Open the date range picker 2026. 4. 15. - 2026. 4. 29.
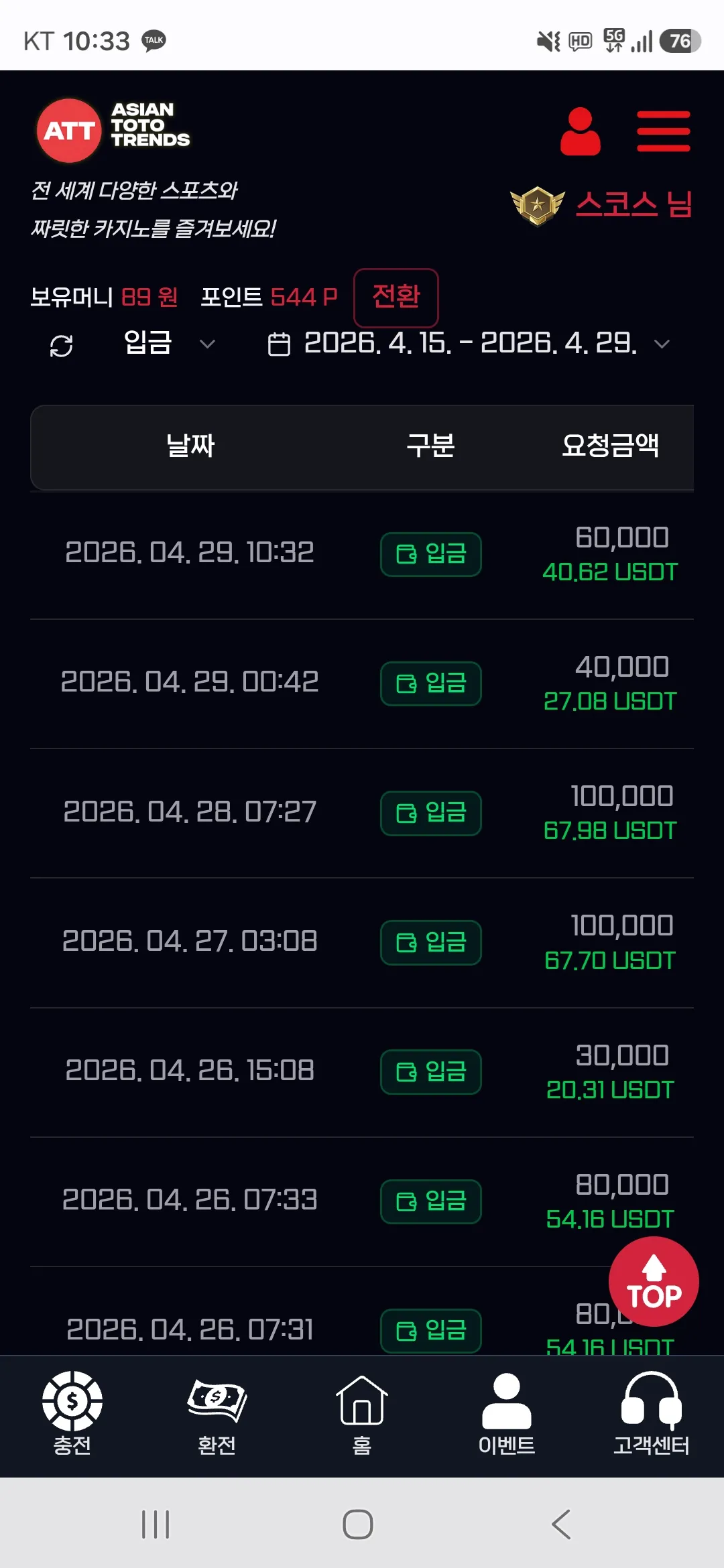Screen dimensions: 724x1568 point(469,344)
